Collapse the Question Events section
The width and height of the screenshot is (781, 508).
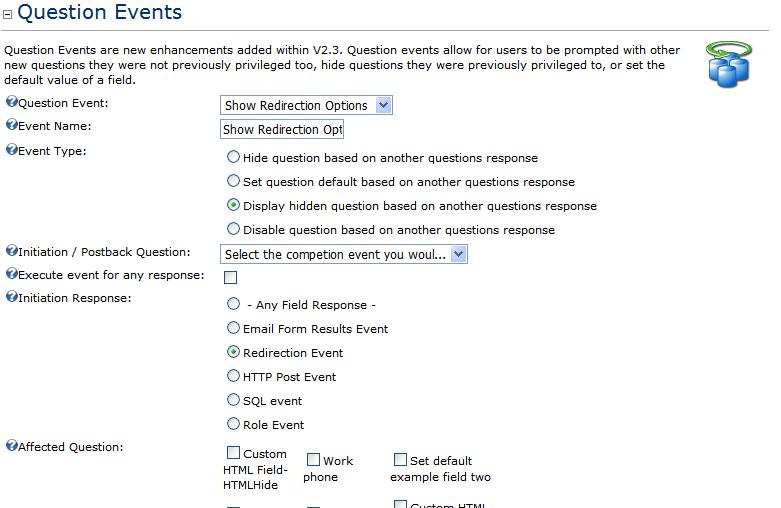point(7,14)
